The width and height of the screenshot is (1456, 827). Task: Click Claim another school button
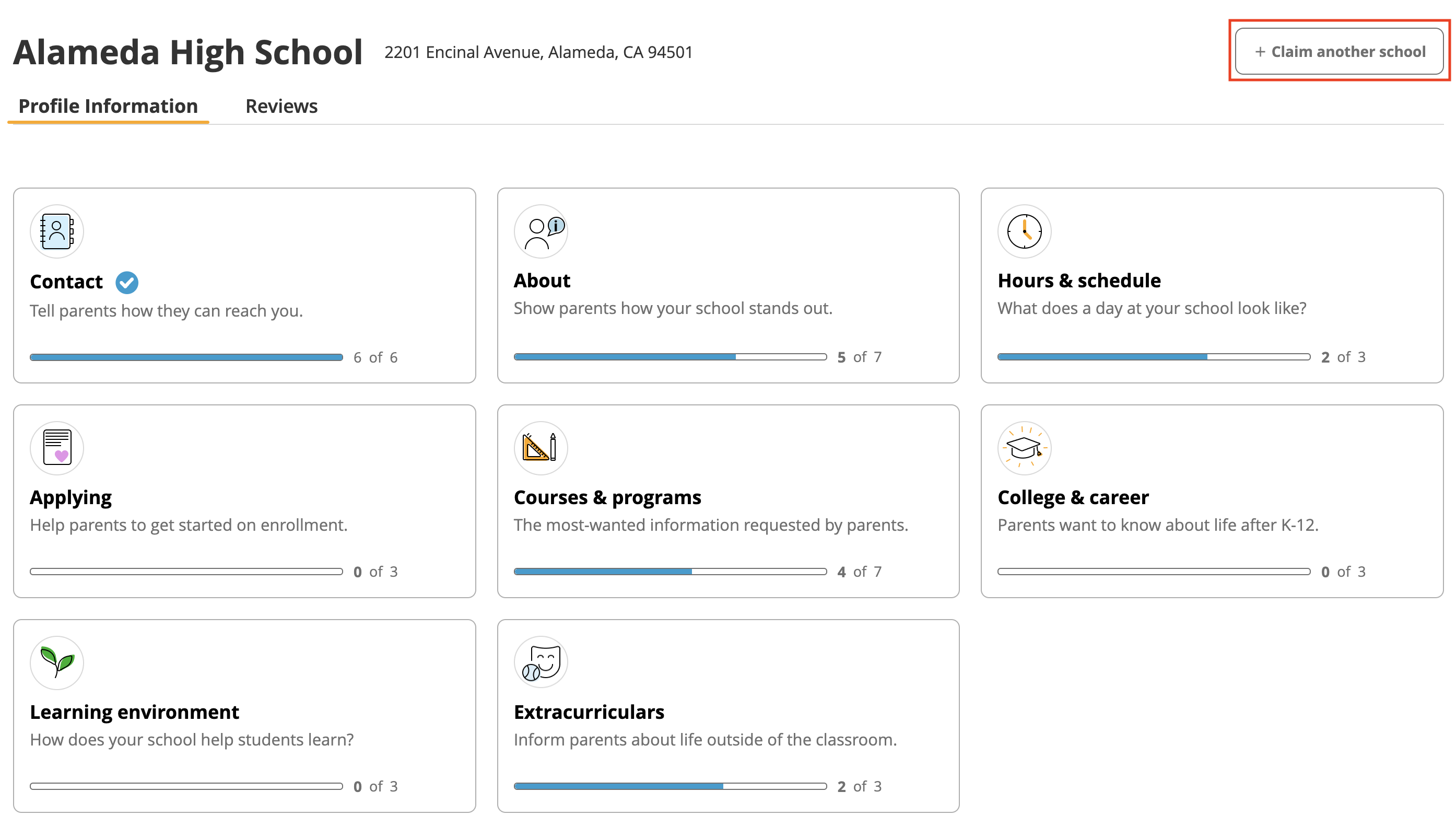(x=1338, y=51)
